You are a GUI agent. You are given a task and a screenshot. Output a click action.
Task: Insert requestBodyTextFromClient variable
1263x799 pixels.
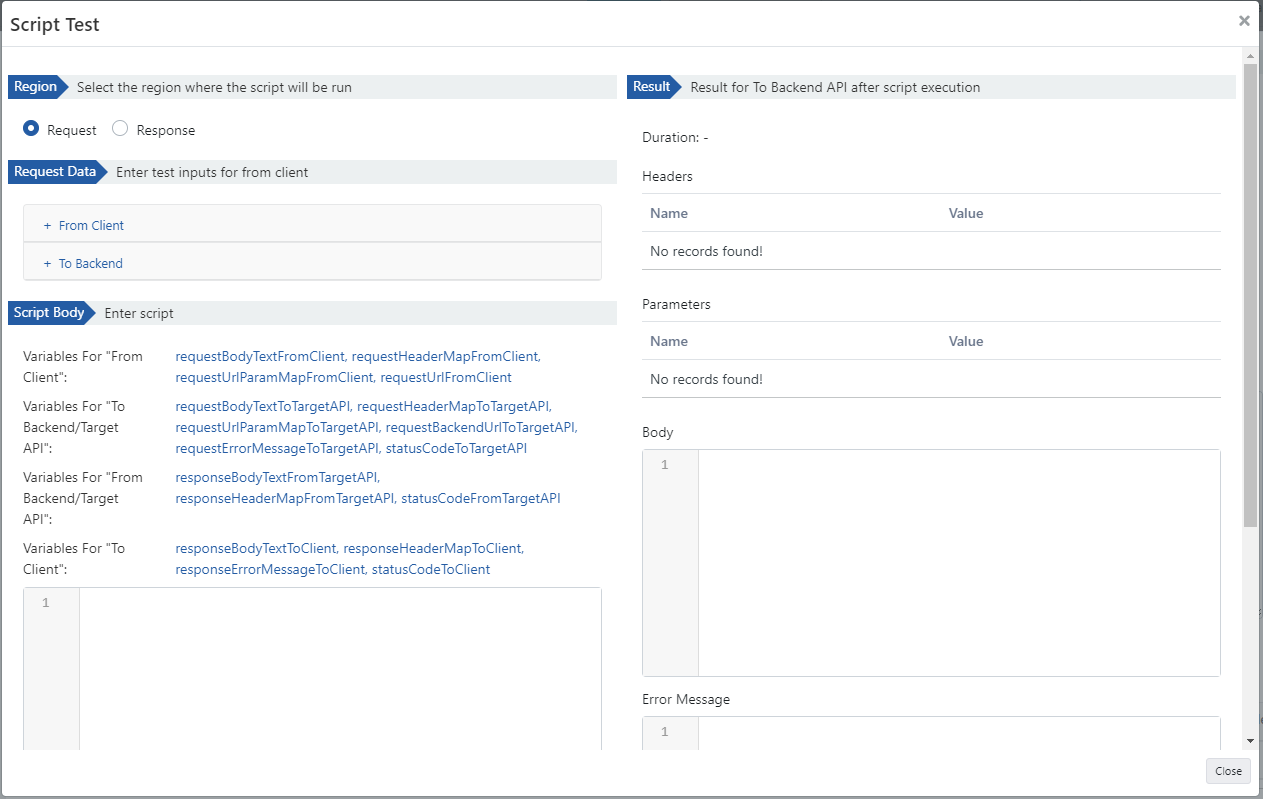260,356
